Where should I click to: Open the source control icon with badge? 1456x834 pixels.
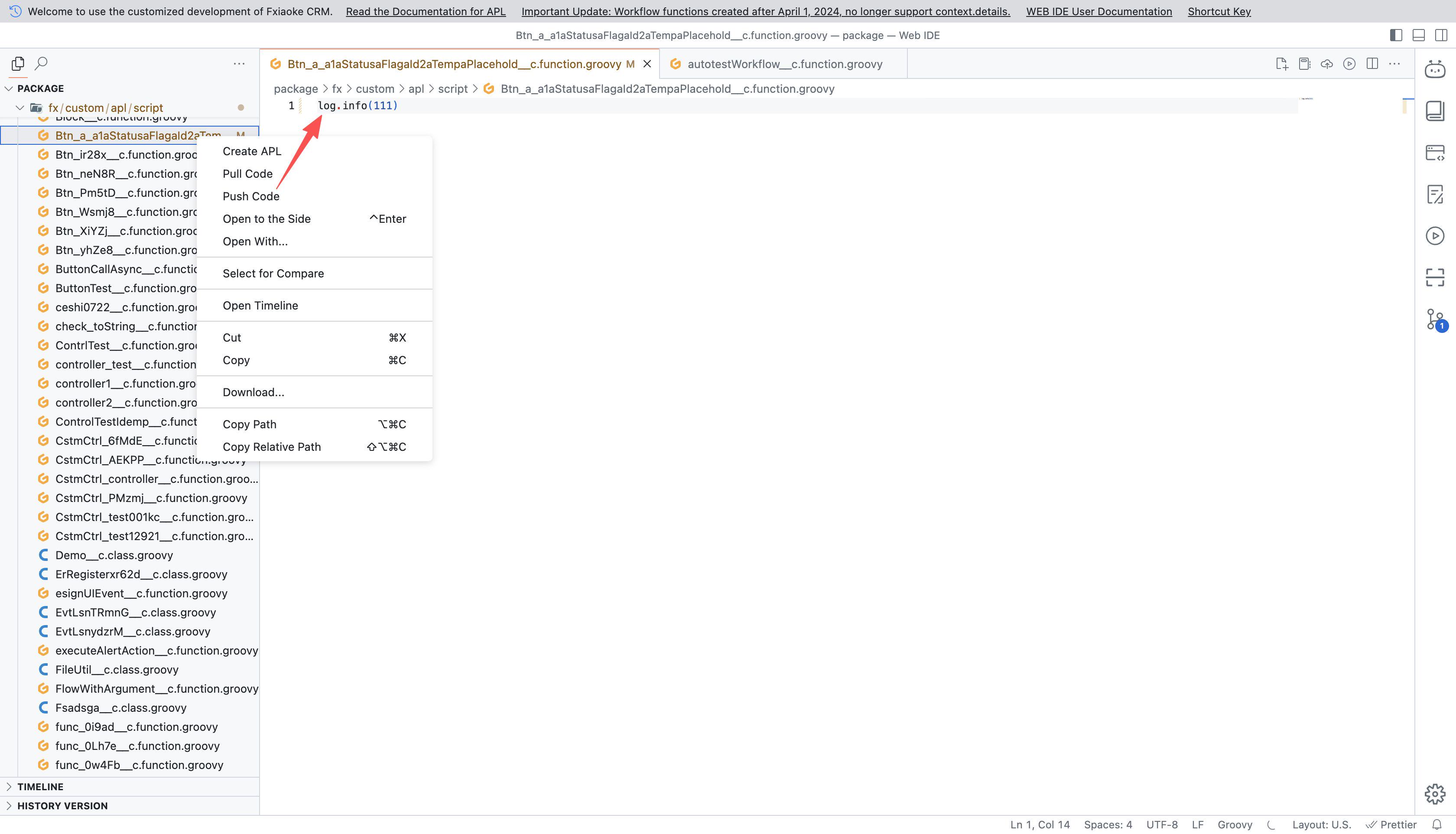pyautogui.click(x=1435, y=319)
